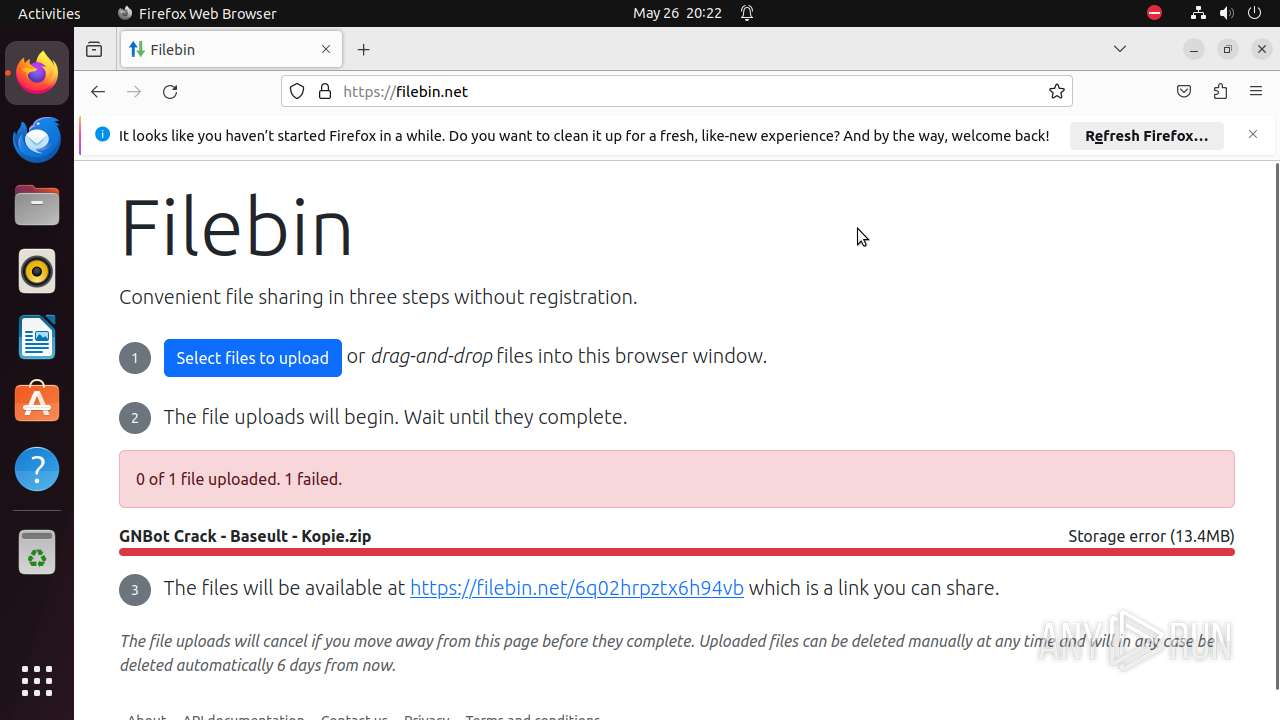Open the Firefox hamburger menu
Screen dimensions: 1280x720
(x=1256, y=91)
